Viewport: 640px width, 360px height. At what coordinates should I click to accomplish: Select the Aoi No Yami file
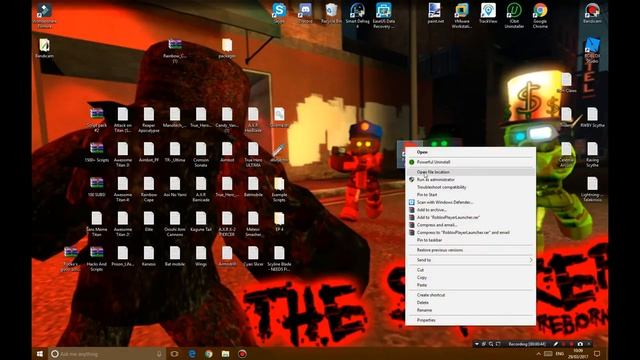[175, 187]
